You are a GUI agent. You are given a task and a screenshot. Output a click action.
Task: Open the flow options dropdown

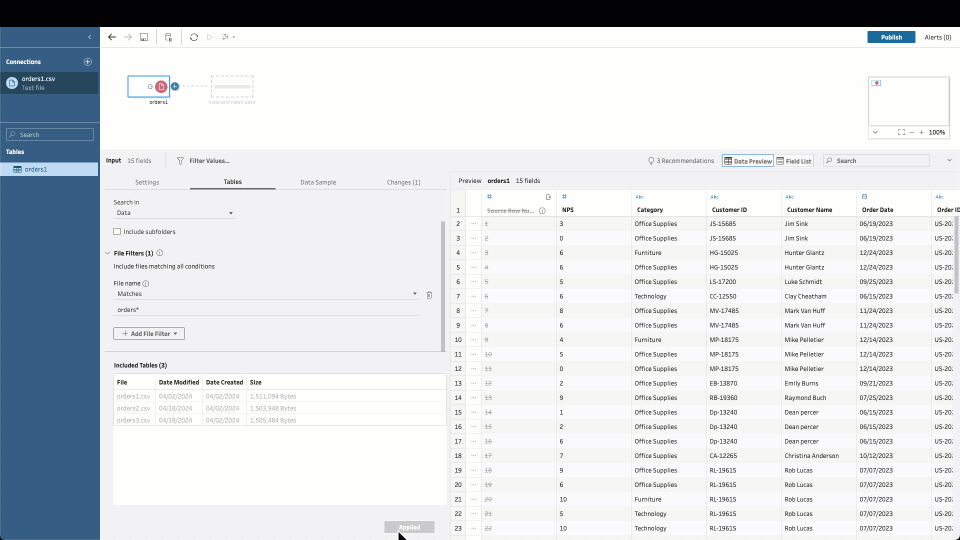(228, 37)
